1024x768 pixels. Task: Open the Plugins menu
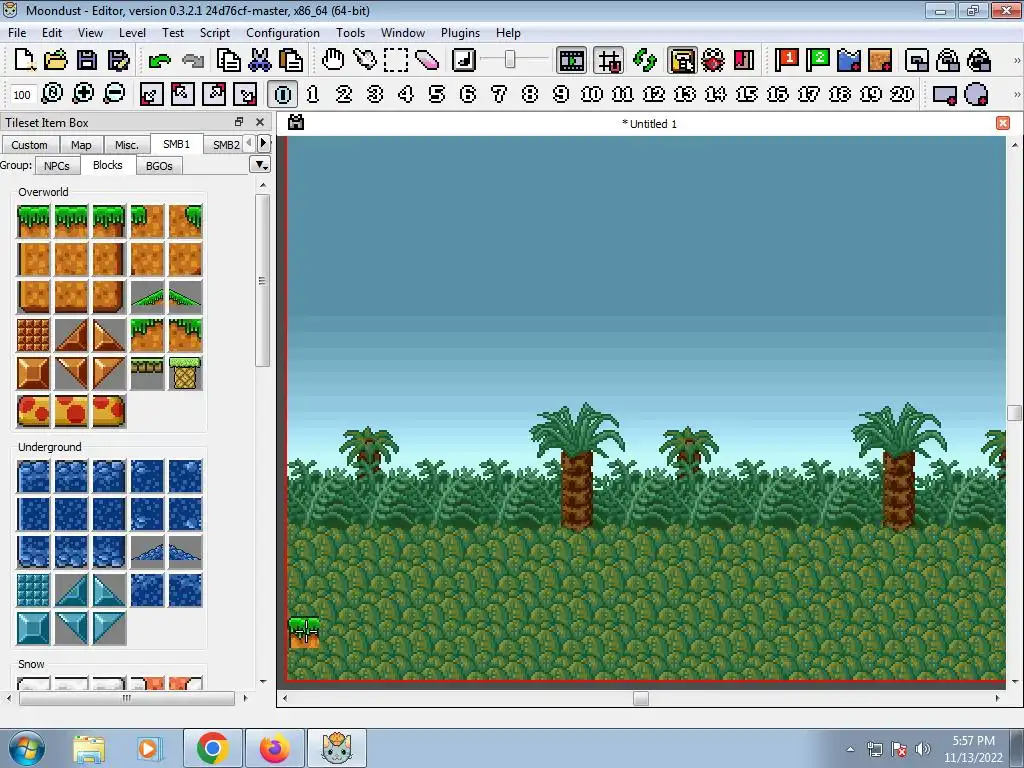460,33
